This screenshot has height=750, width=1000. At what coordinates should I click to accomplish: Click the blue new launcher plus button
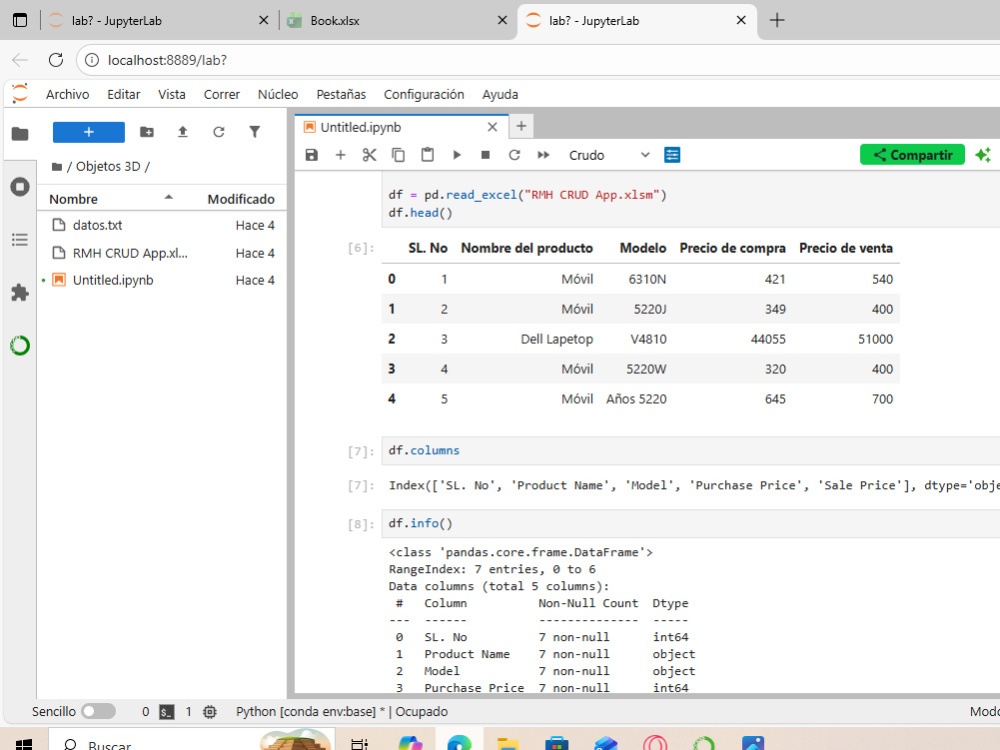pos(89,132)
